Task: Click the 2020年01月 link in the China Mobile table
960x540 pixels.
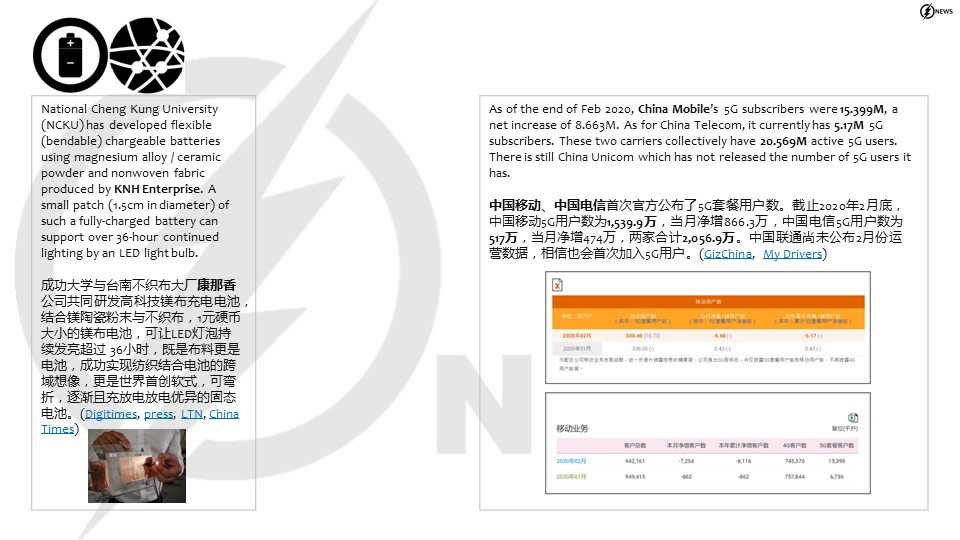Action: tap(571, 476)
